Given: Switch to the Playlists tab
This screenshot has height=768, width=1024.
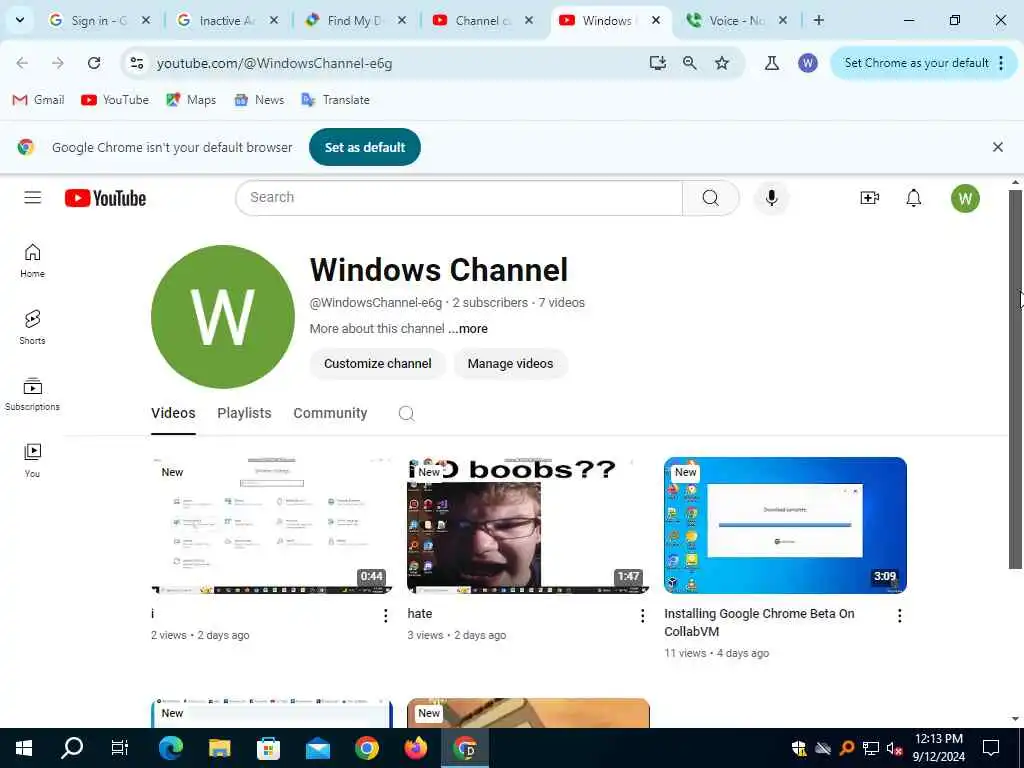Looking at the screenshot, I should click(x=244, y=413).
